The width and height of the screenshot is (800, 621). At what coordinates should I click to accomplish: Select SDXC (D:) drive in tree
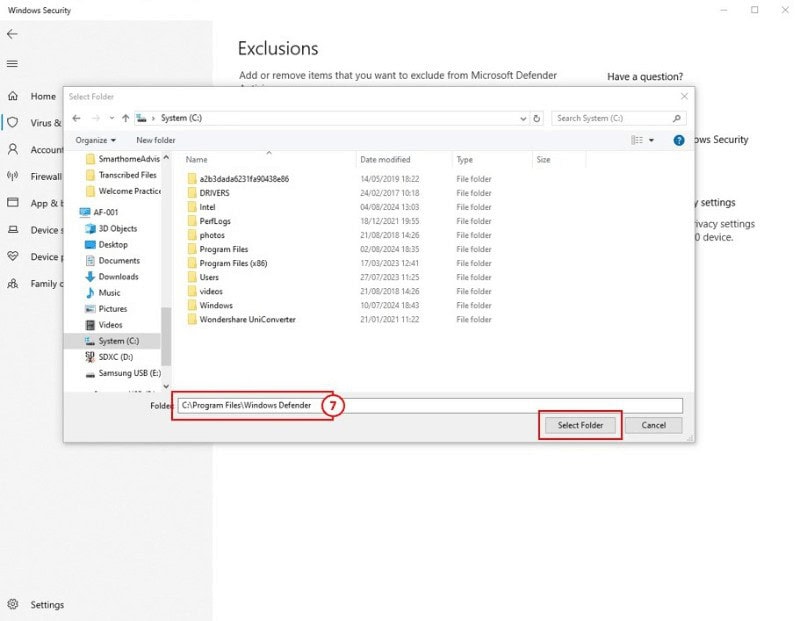(x=116, y=357)
